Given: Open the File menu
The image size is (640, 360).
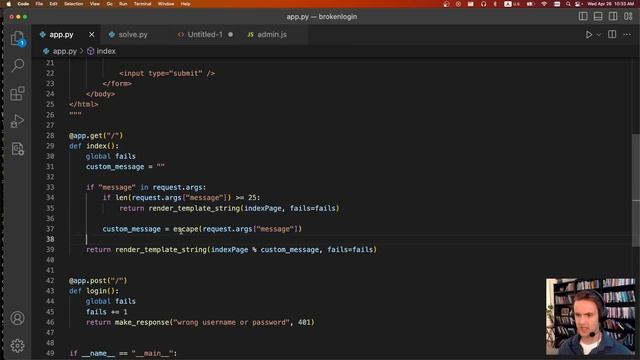Looking at the screenshot, I should pos(39,4).
